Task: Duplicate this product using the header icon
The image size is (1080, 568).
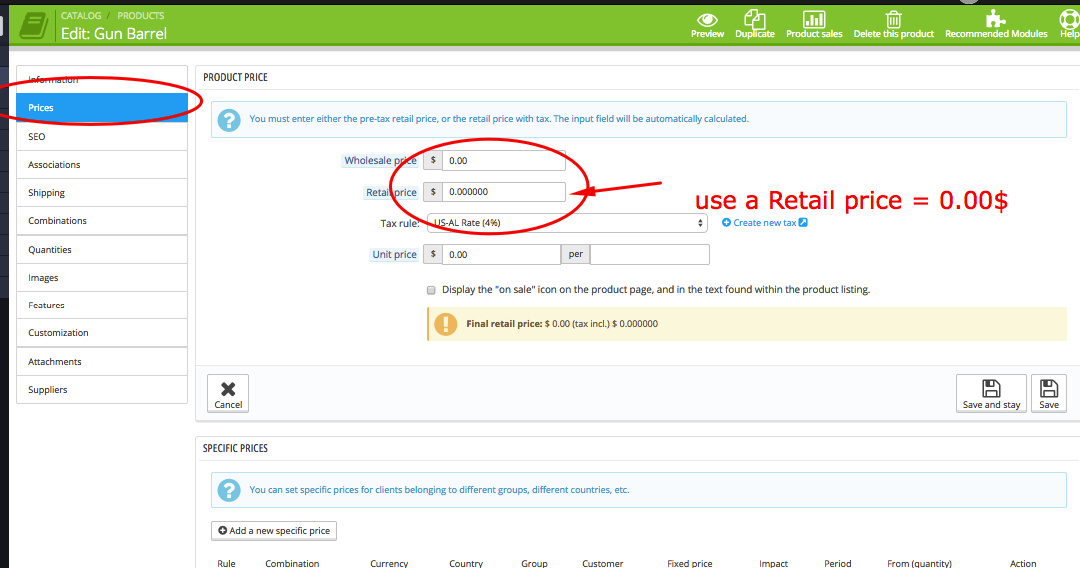Action: click(755, 25)
